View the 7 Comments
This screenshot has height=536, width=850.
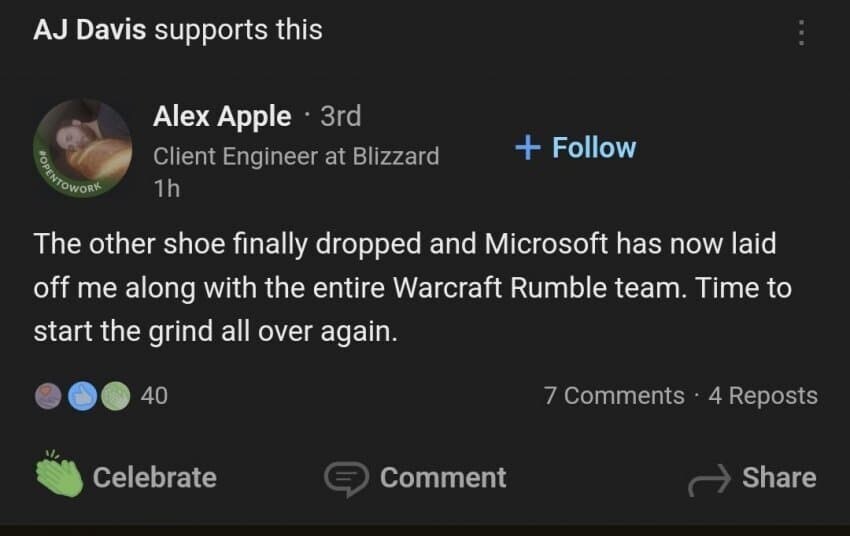(614, 396)
